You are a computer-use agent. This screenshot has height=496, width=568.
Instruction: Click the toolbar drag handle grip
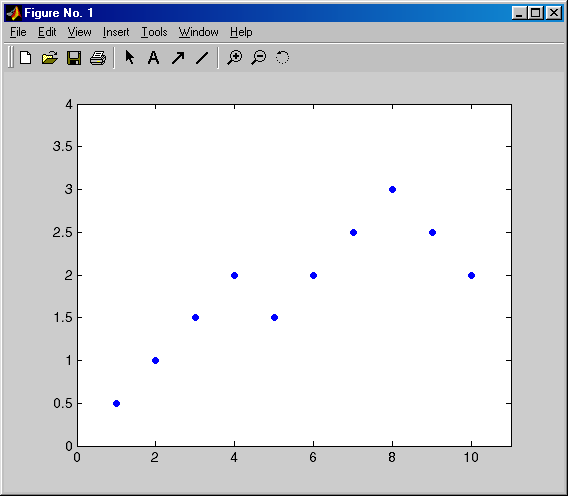(11, 57)
